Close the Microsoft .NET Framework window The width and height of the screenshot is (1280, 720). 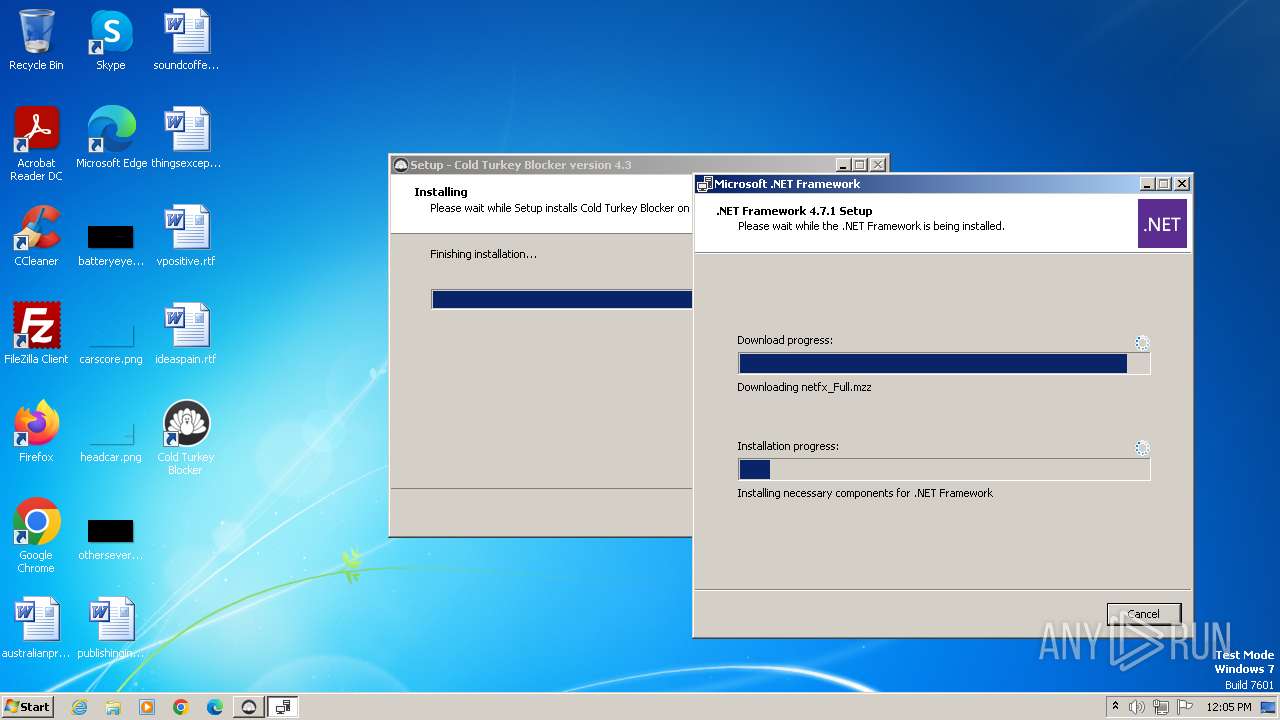click(x=1182, y=184)
